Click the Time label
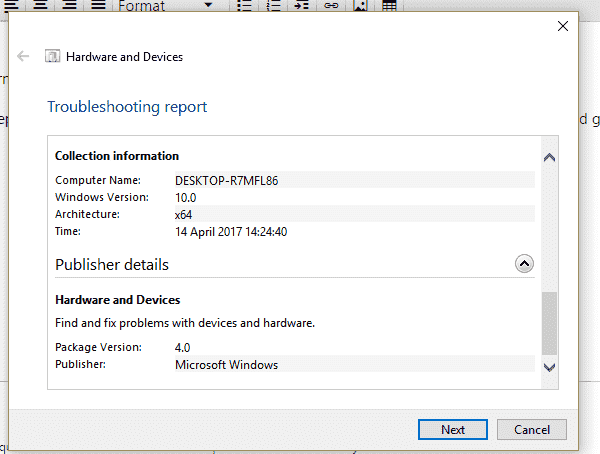600x454 pixels. pyautogui.click(x=68, y=231)
